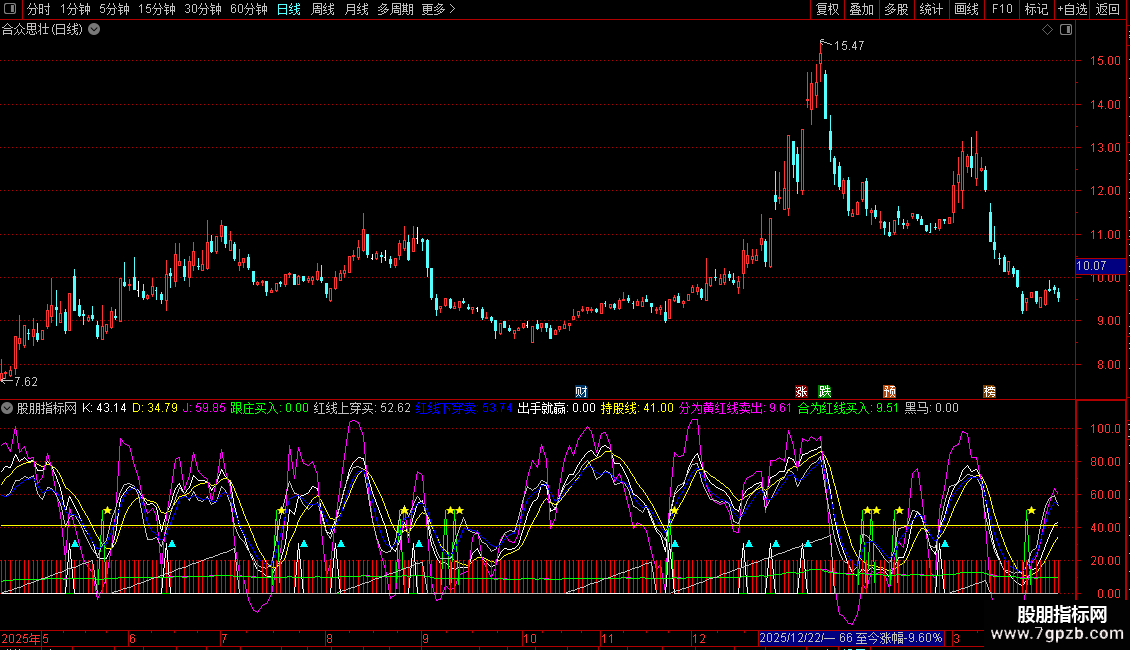The width and height of the screenshot is (1130, 650).
Task: Add stock via +自选 button
Action: click(x=1071, y=9)
